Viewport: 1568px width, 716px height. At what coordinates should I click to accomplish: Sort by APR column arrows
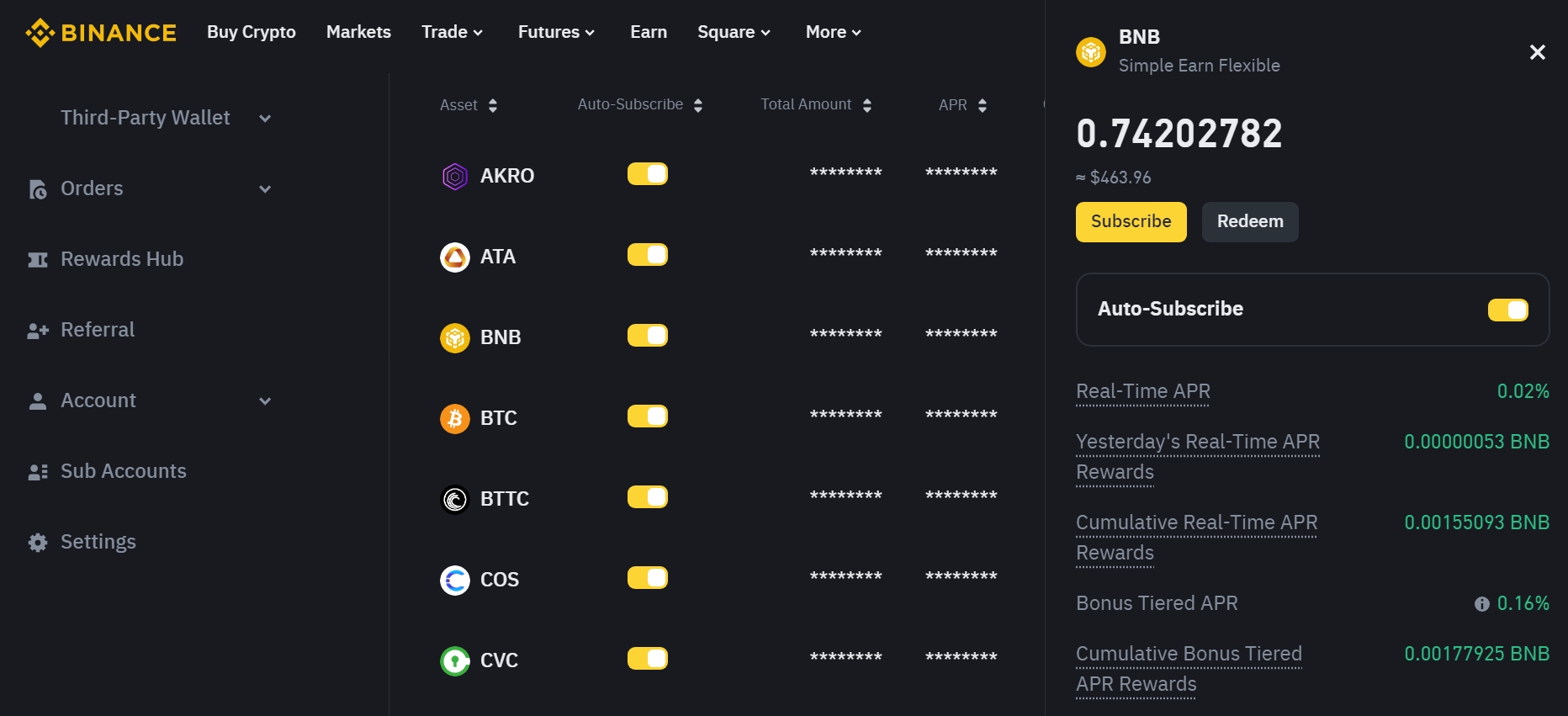coord(983,105)
